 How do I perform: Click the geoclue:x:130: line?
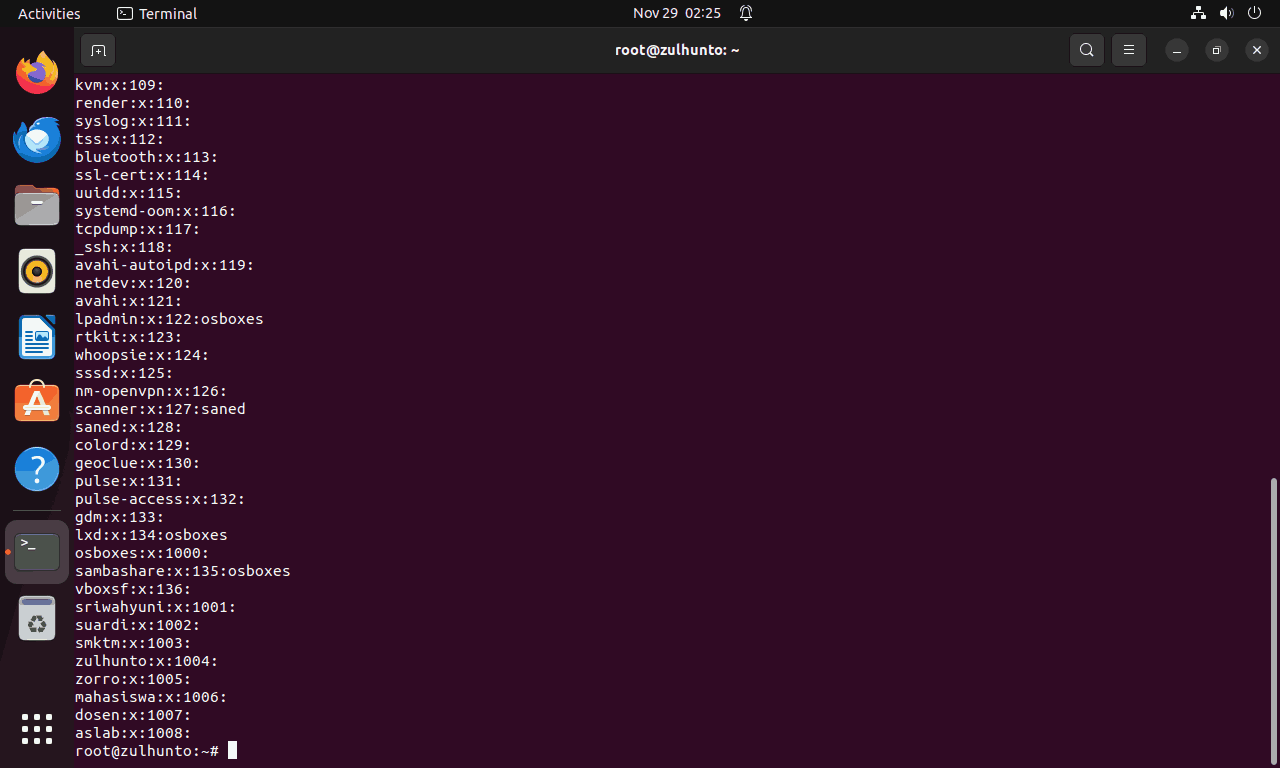tap(137, 463)
